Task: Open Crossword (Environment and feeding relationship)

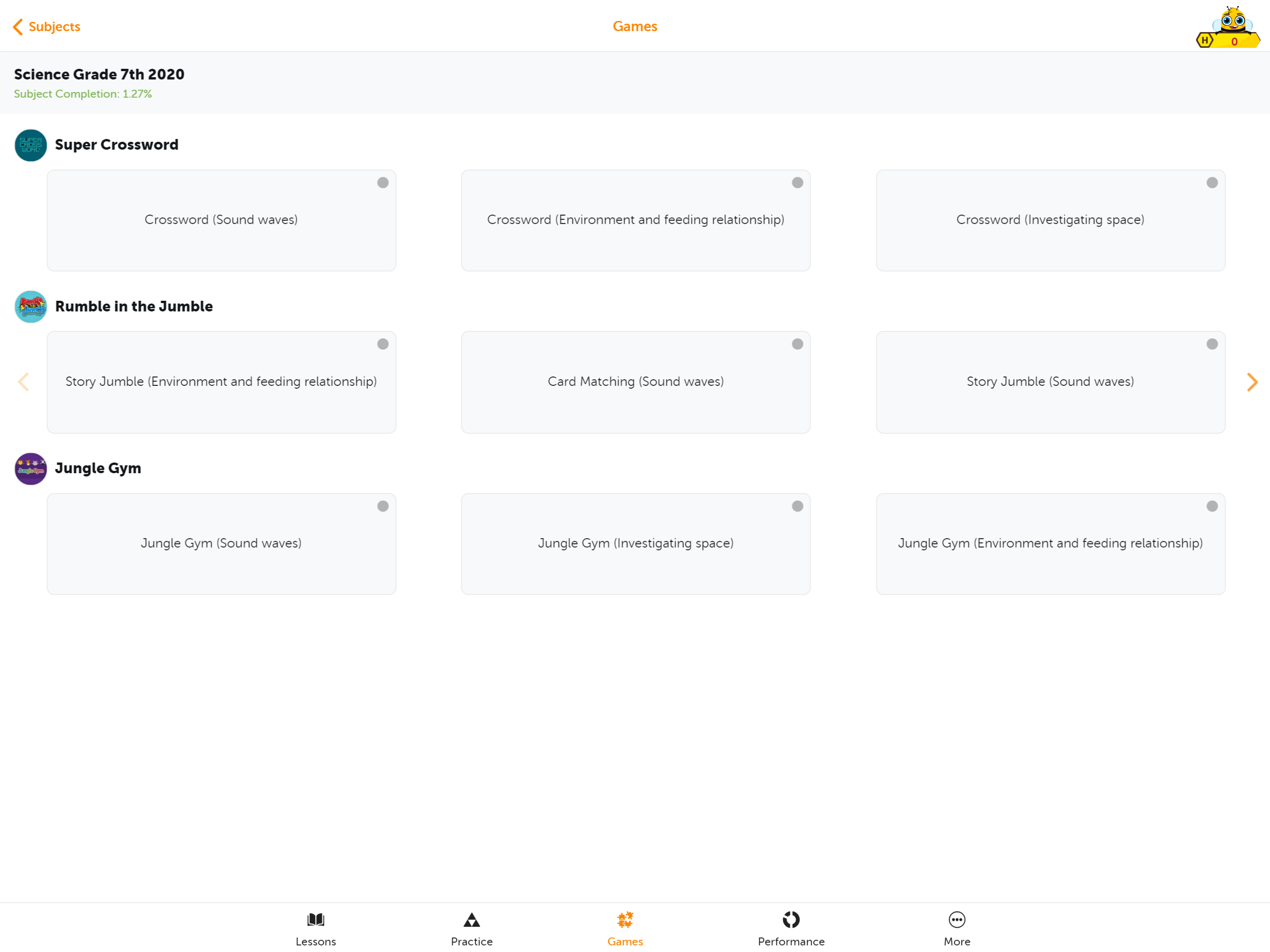Action: (635, 220)
